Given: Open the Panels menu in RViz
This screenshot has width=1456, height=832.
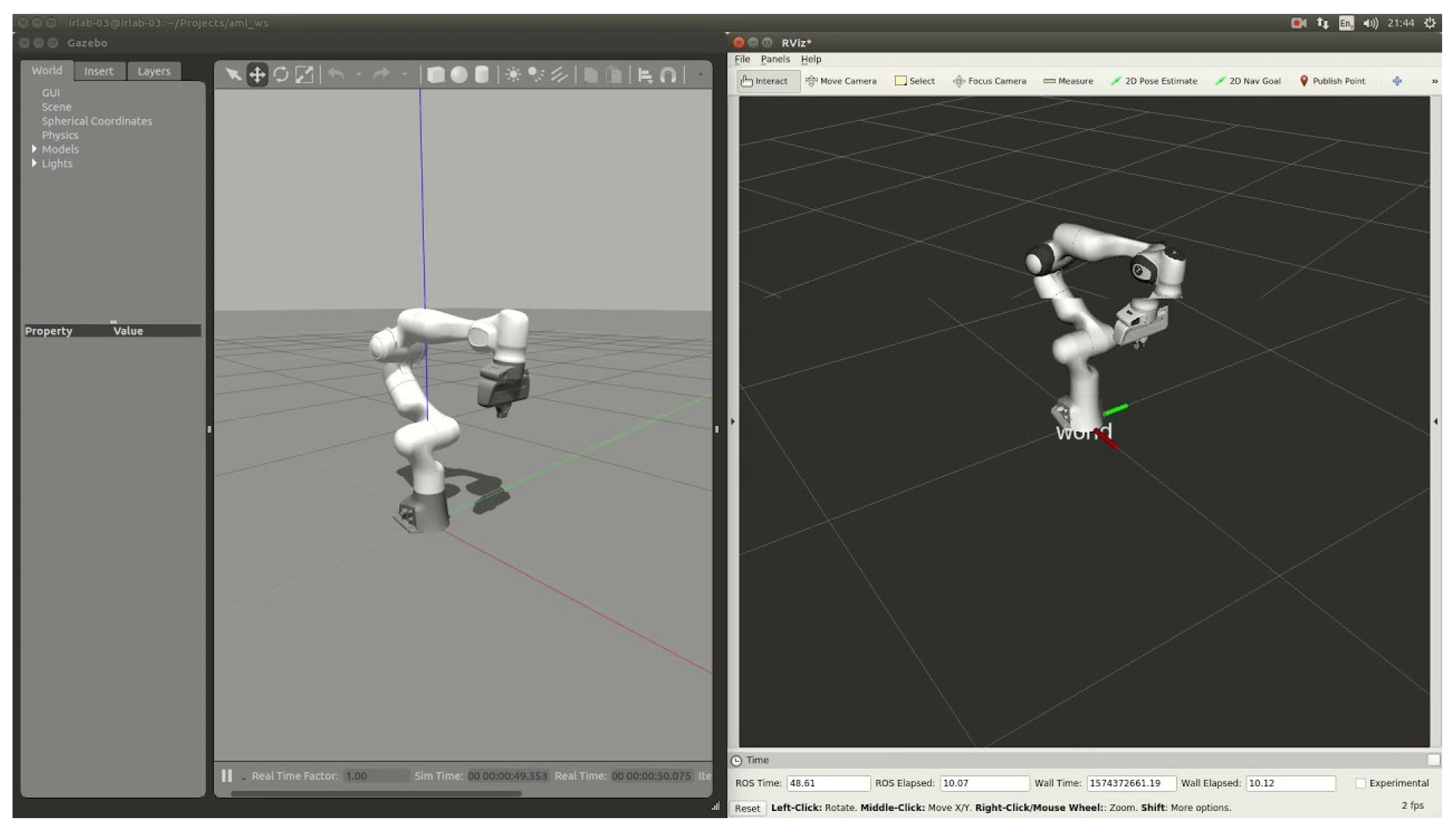Looking at the screenshot, I should [775, 60].
